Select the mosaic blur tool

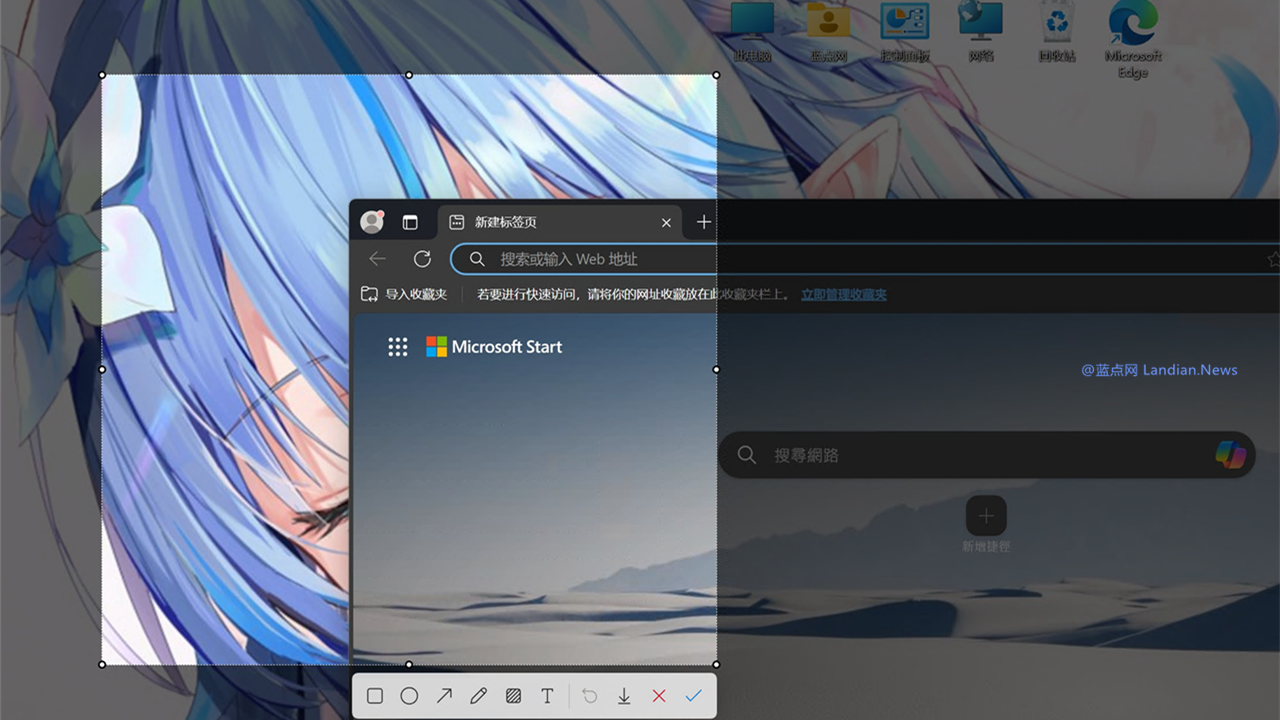pyautogui.click(x=513, y=696)
